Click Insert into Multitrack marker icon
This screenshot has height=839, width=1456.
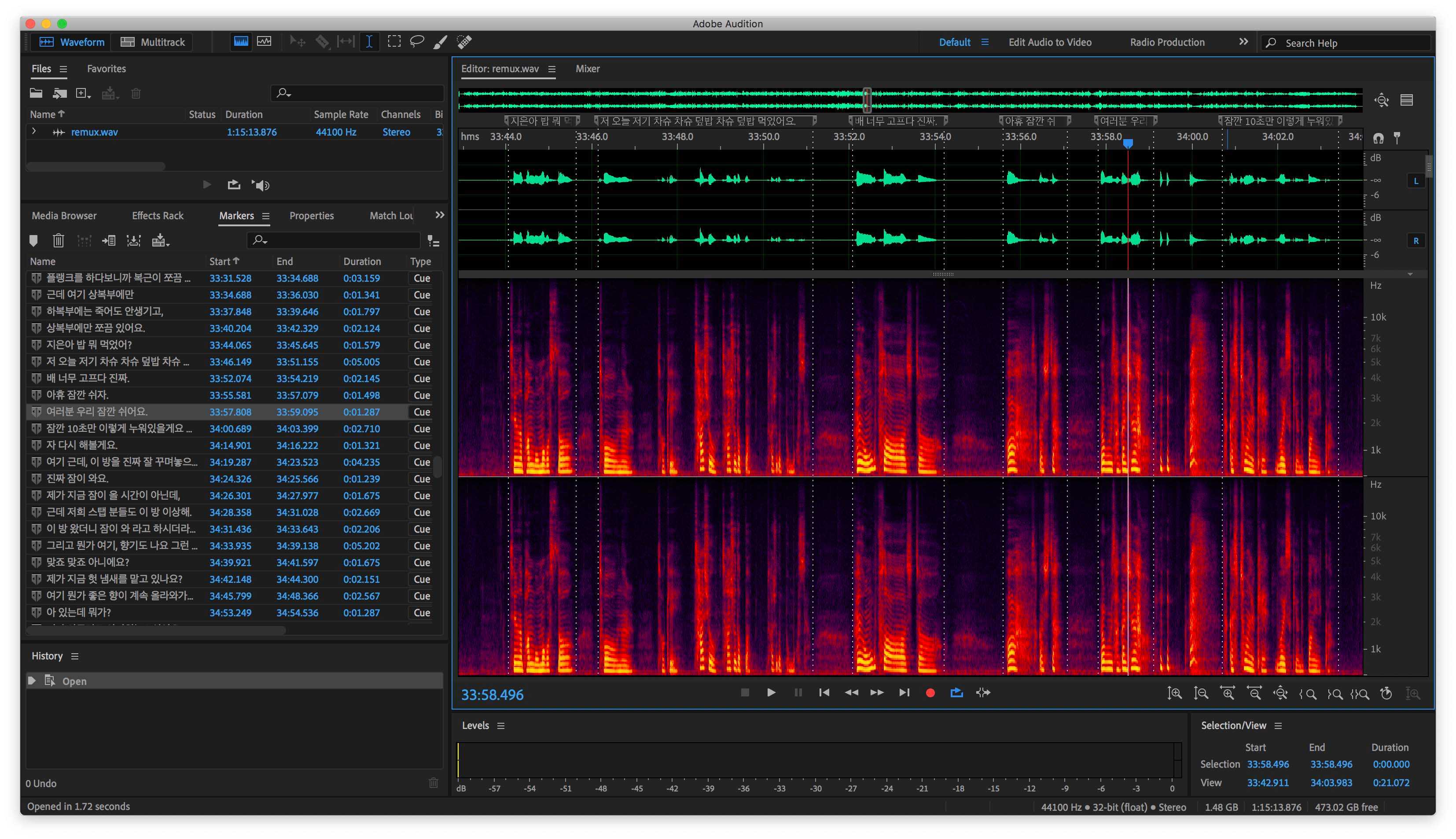[x=109, y=240]
